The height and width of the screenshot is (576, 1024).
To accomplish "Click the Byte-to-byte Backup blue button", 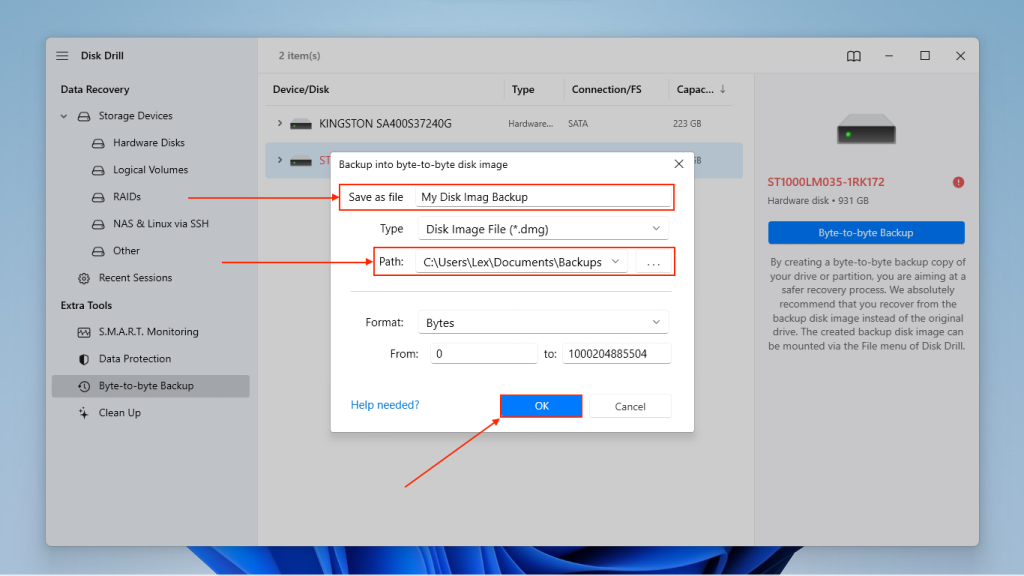I will click(866, 232).
